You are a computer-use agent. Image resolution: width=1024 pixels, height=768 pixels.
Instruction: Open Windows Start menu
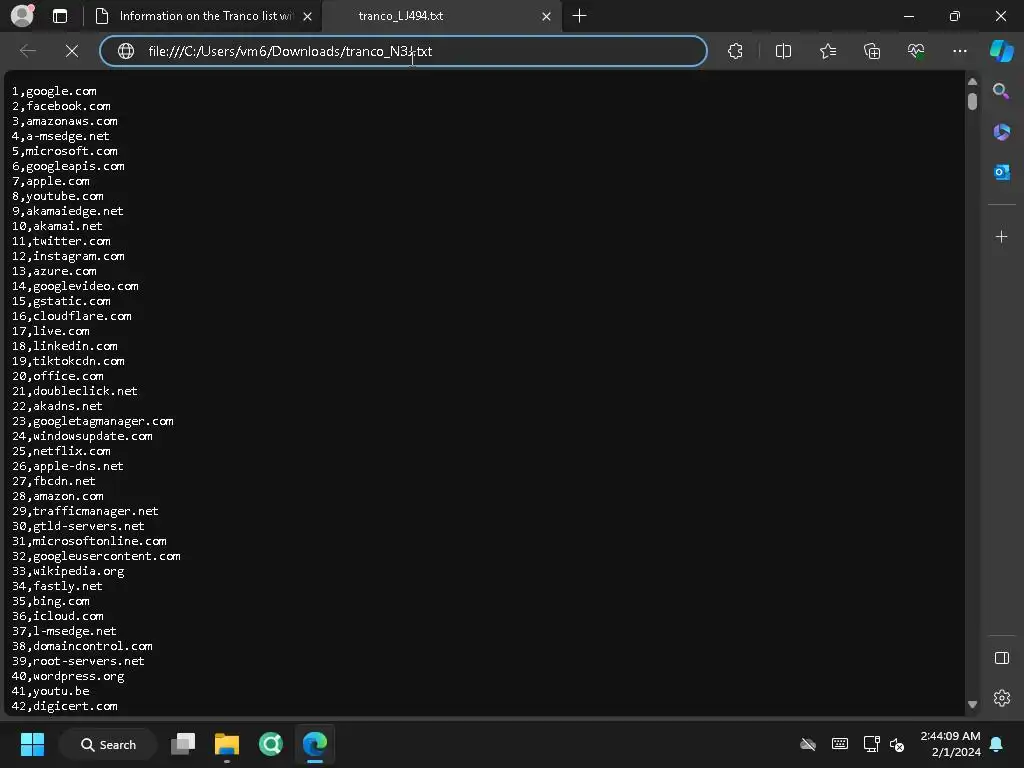pos(32,744)
